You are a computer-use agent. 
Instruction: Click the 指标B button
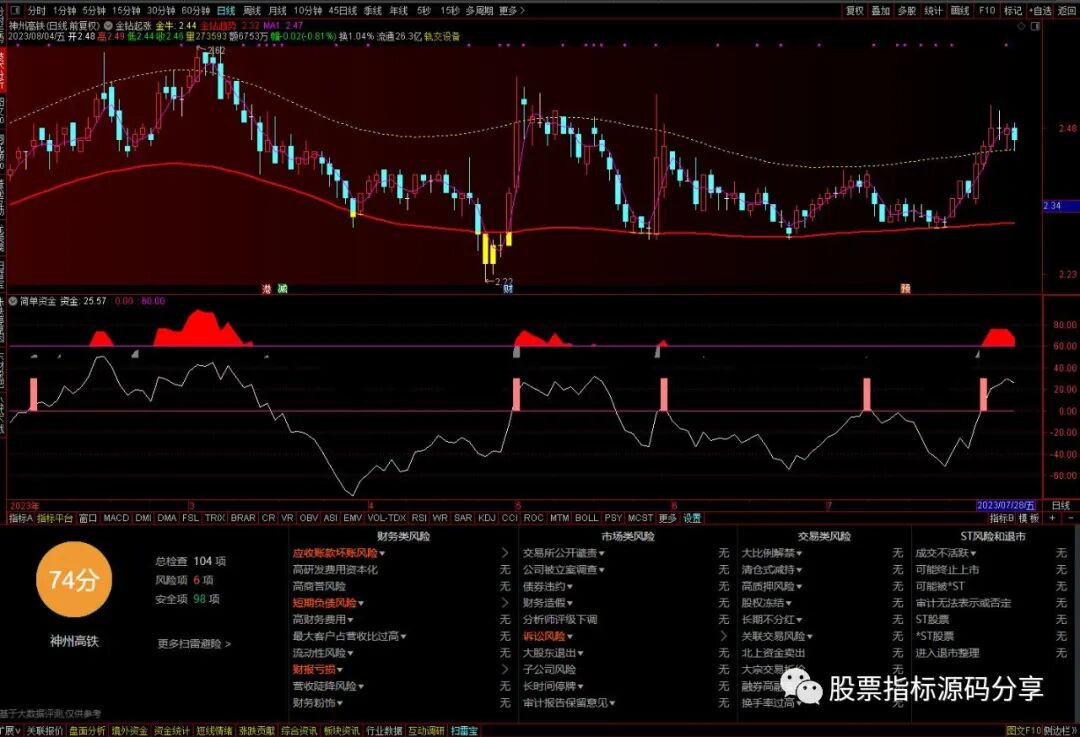1002,518
